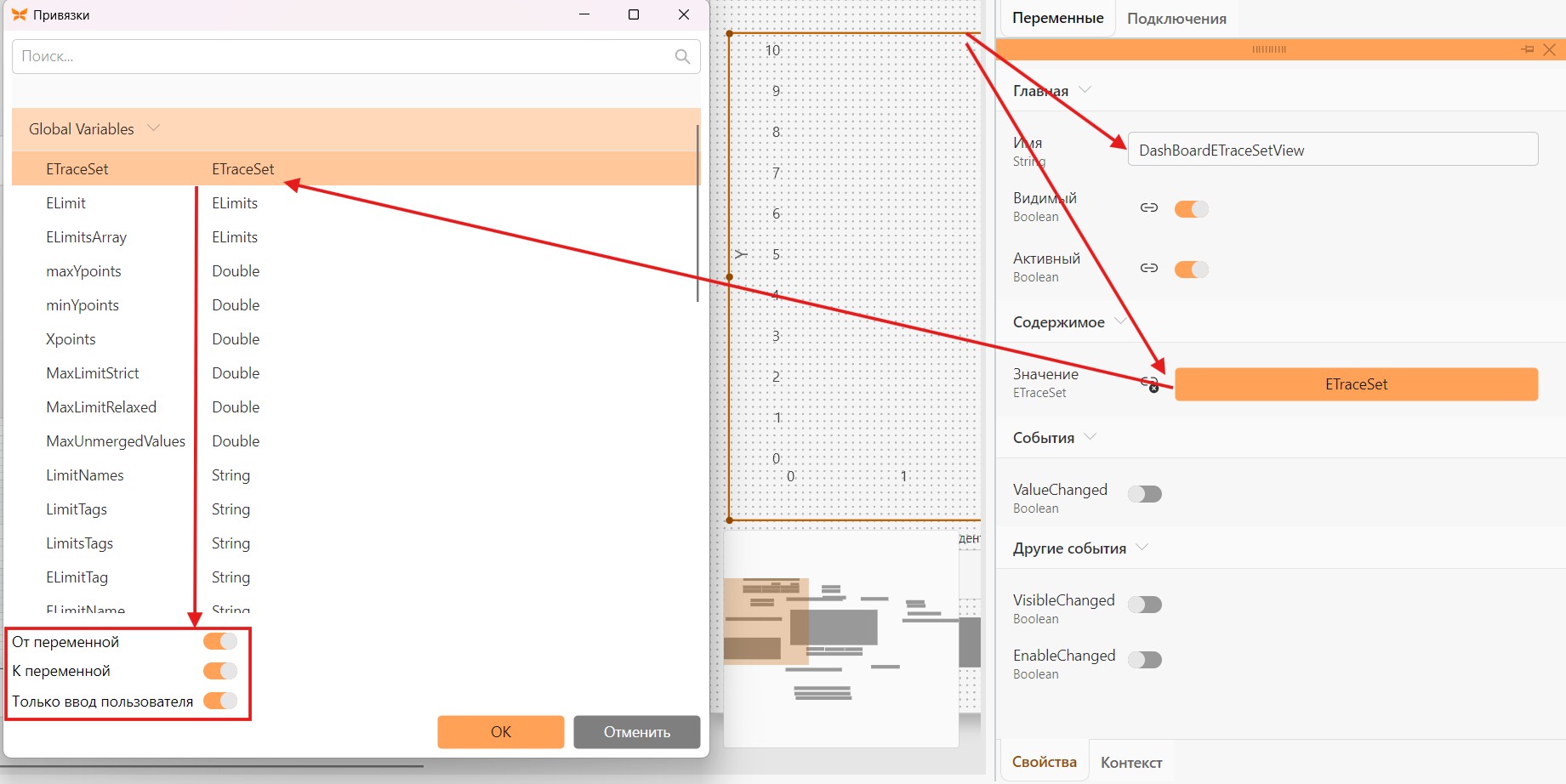
Task: Click the Имя field DashBoardETraceSetView
Action: [1332, 150]
